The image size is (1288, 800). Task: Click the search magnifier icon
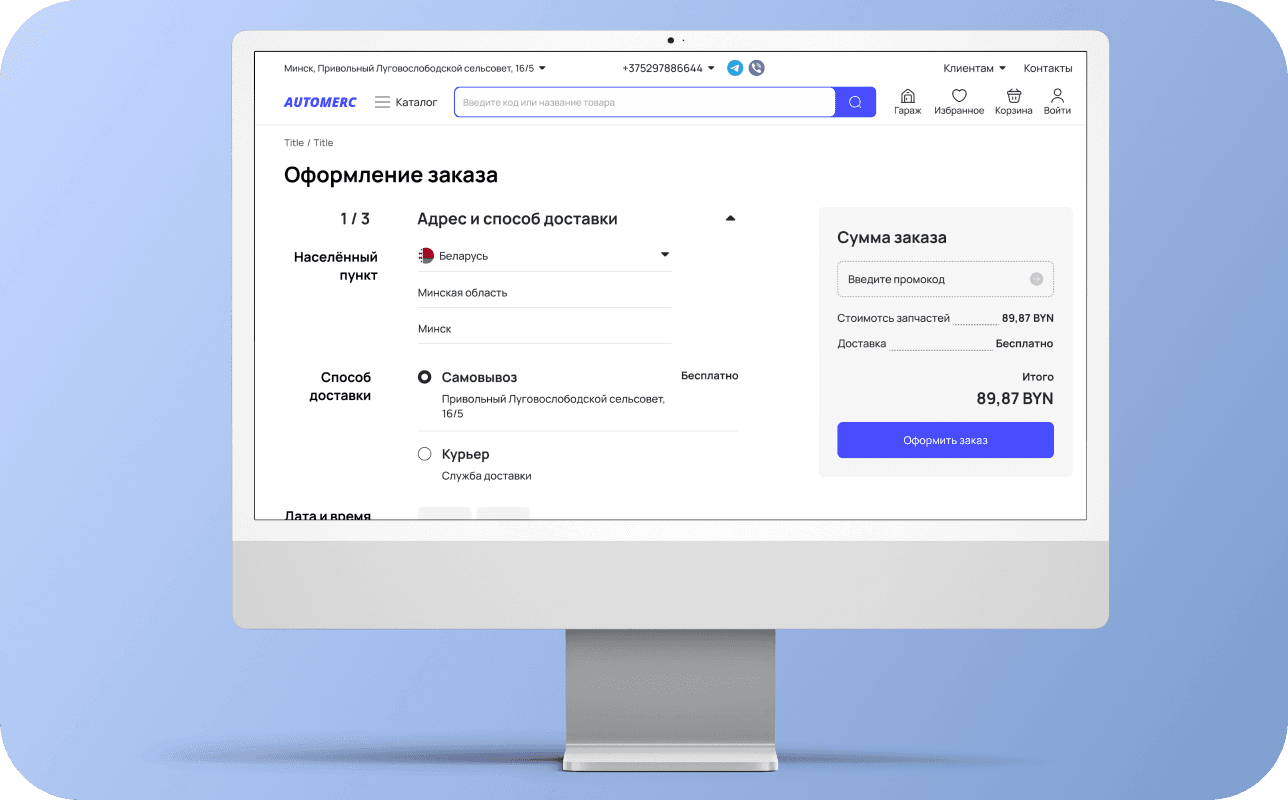(x=854, y=101)
